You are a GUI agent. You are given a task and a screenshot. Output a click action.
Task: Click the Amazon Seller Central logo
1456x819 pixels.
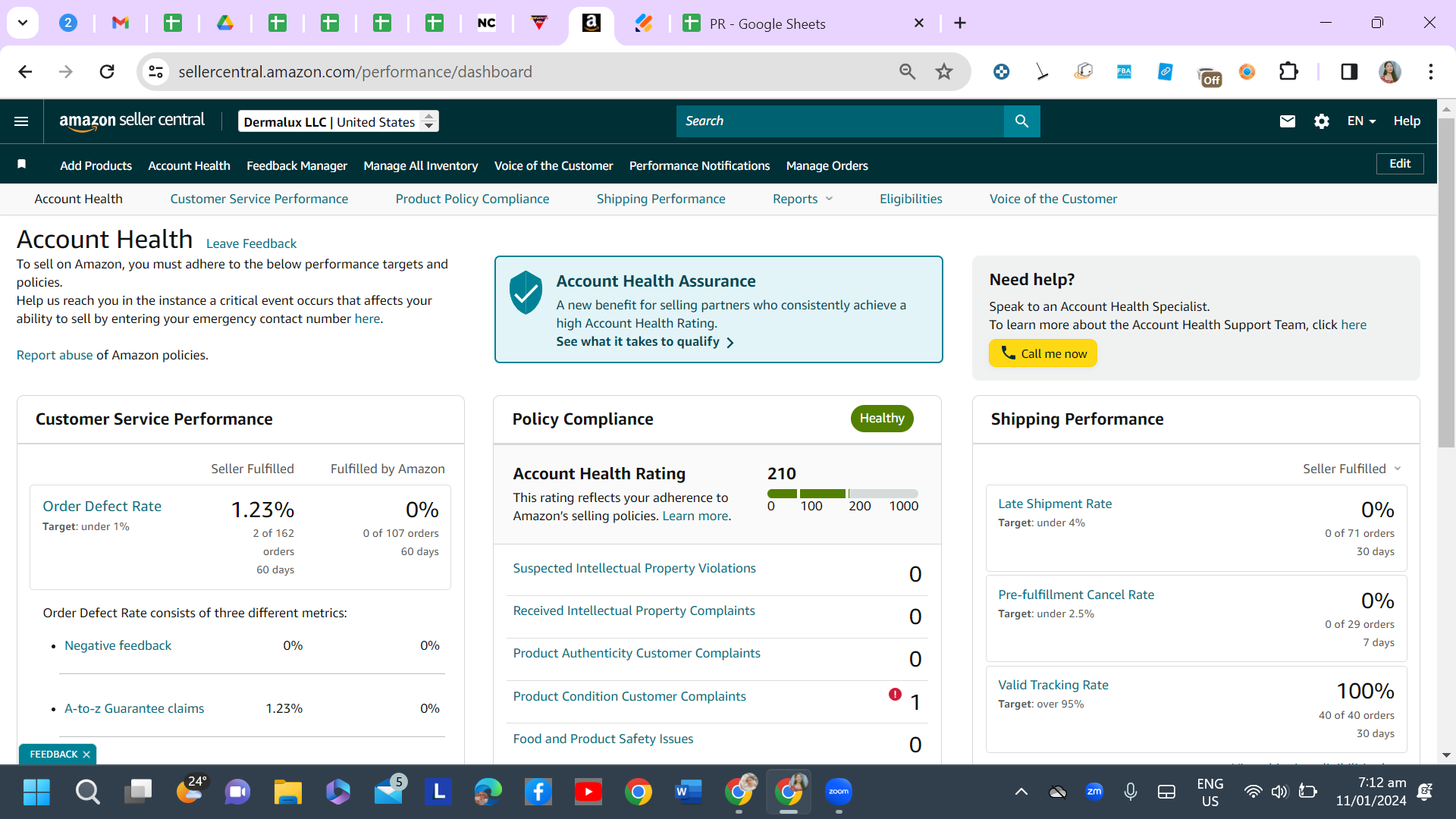point(132,121)
